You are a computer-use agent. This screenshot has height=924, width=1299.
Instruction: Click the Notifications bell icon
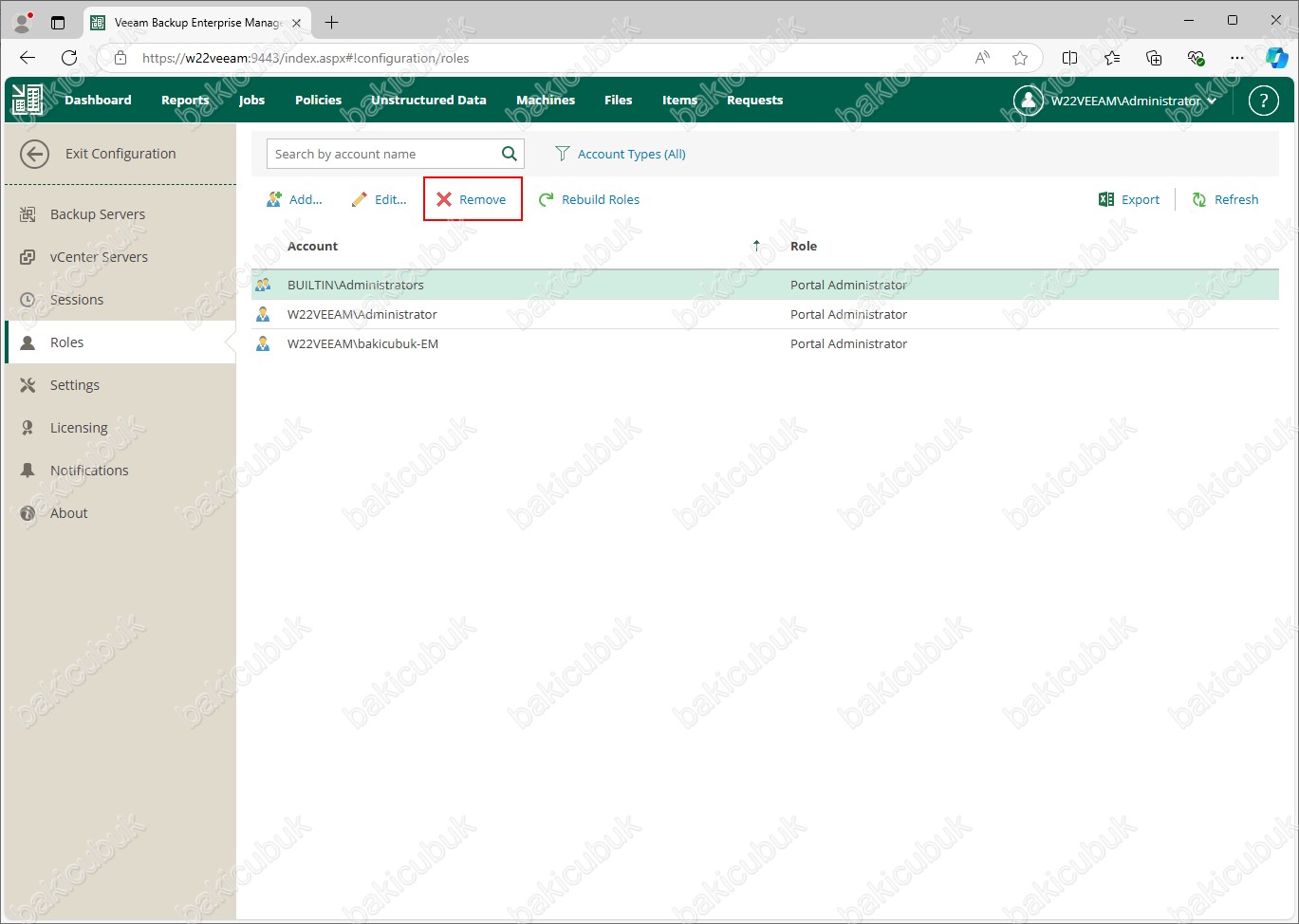click(28, 471)
